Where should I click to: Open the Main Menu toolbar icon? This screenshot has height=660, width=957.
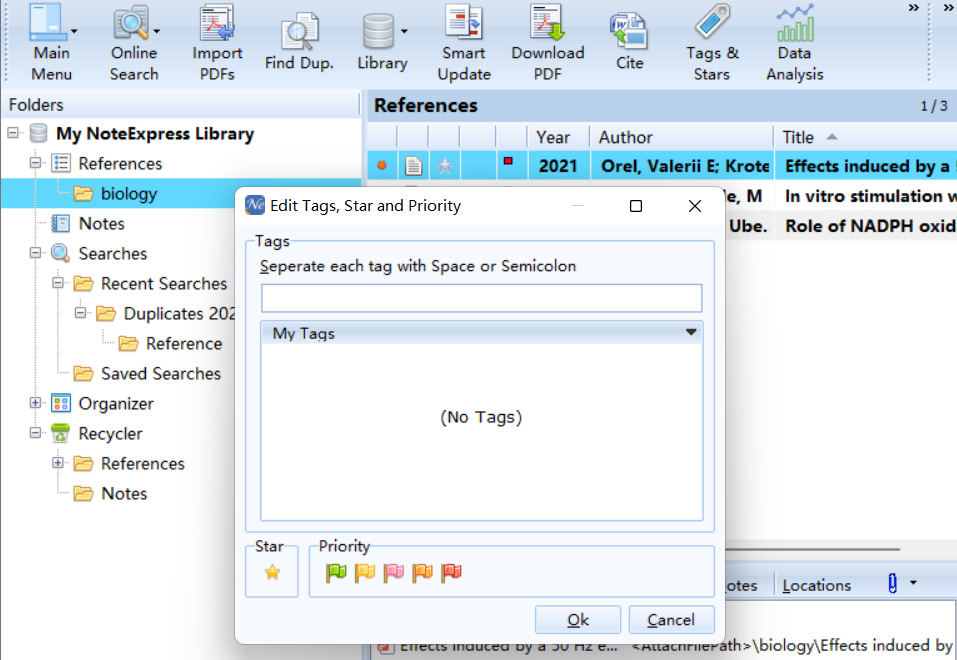pyautogui.click(x=49, y=43)
